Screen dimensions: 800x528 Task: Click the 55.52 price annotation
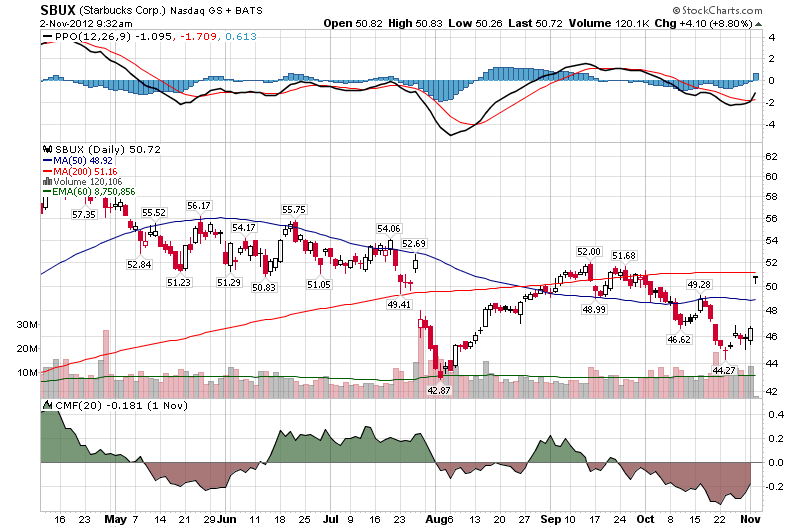[x=154, y=213]
